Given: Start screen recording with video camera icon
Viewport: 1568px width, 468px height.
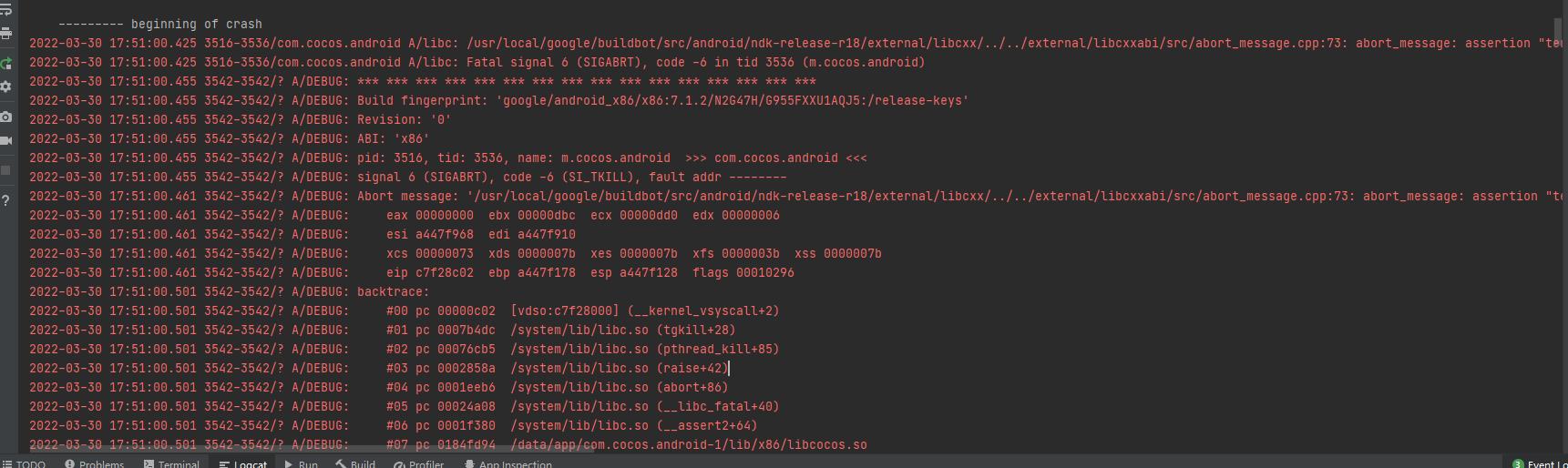Looking at the screenshot, I should click(5, 140).
